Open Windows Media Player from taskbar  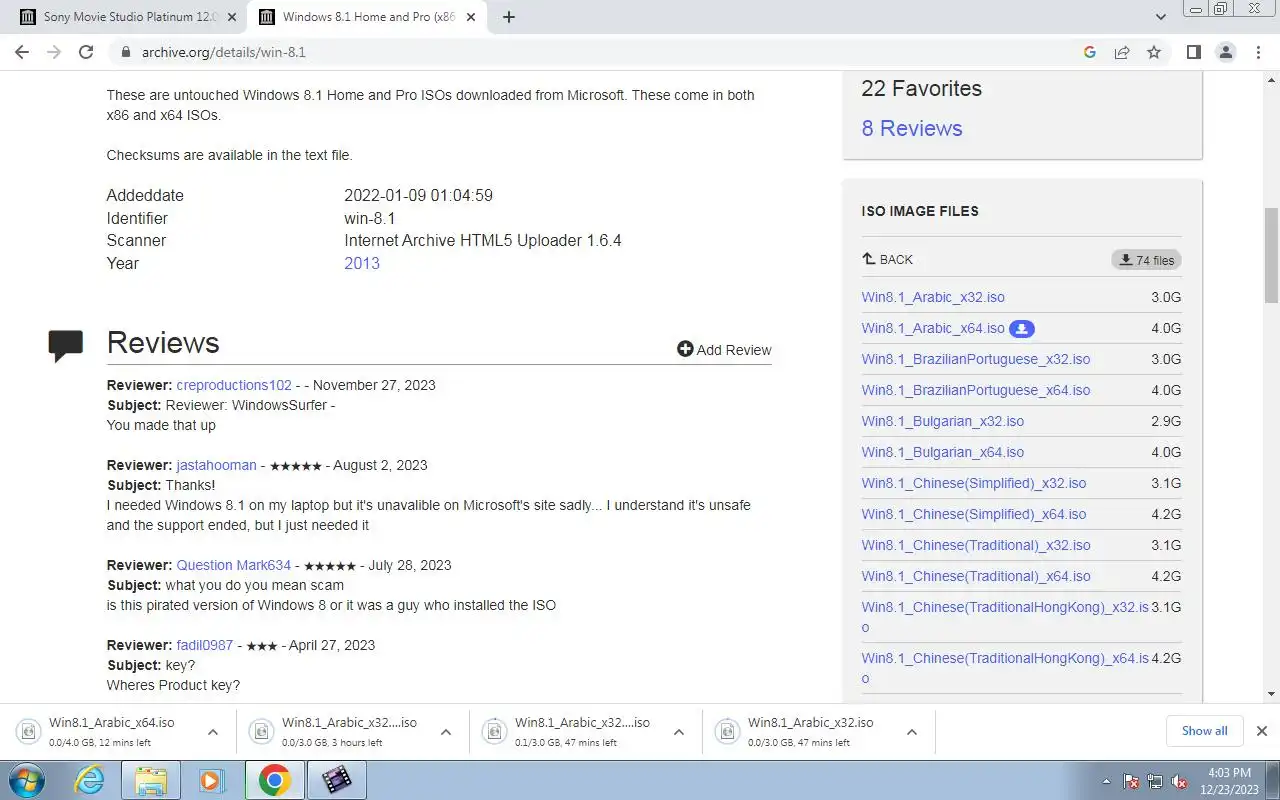point(212,780)
